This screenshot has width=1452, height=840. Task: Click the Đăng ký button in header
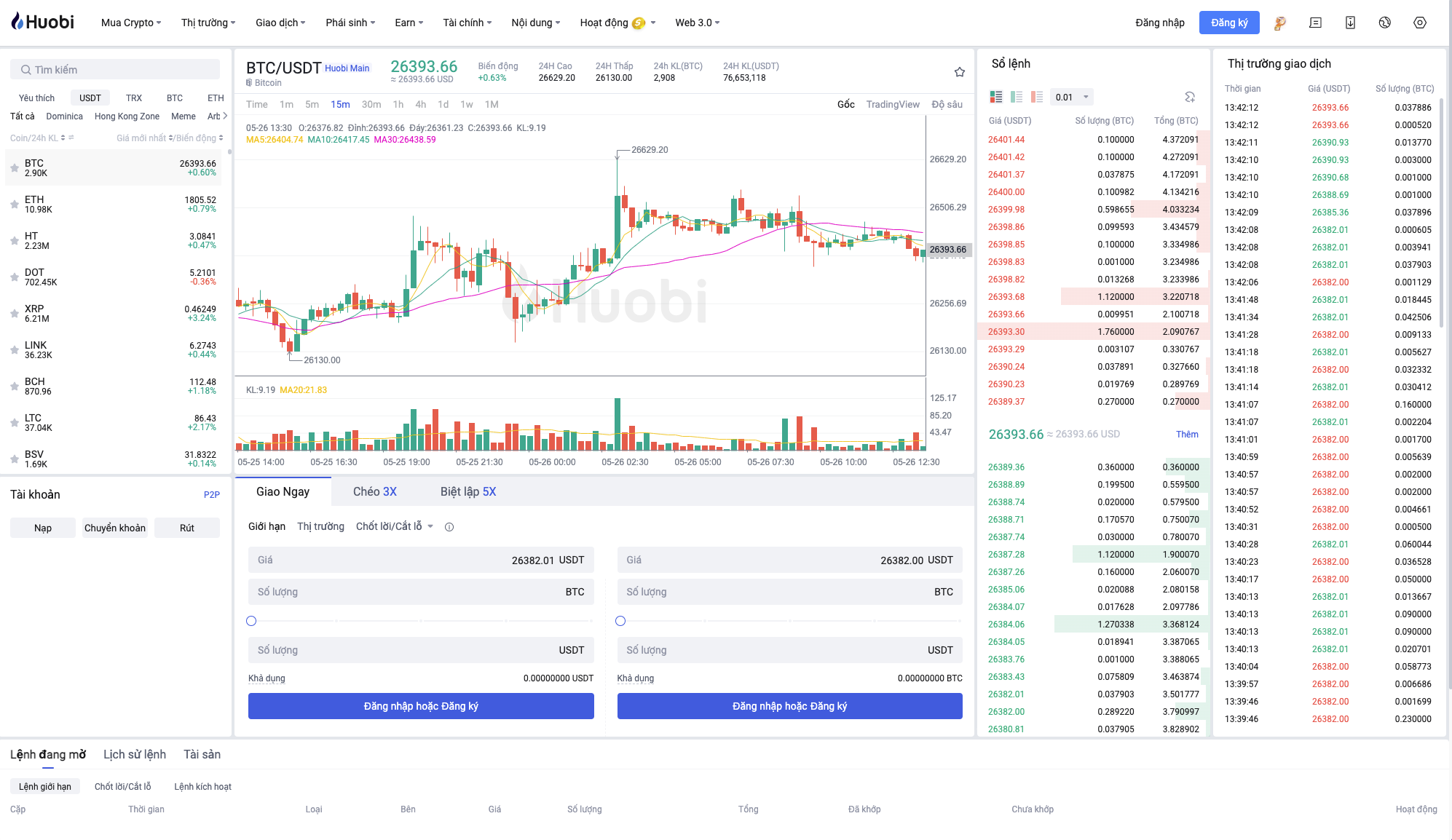(1228, 23)
